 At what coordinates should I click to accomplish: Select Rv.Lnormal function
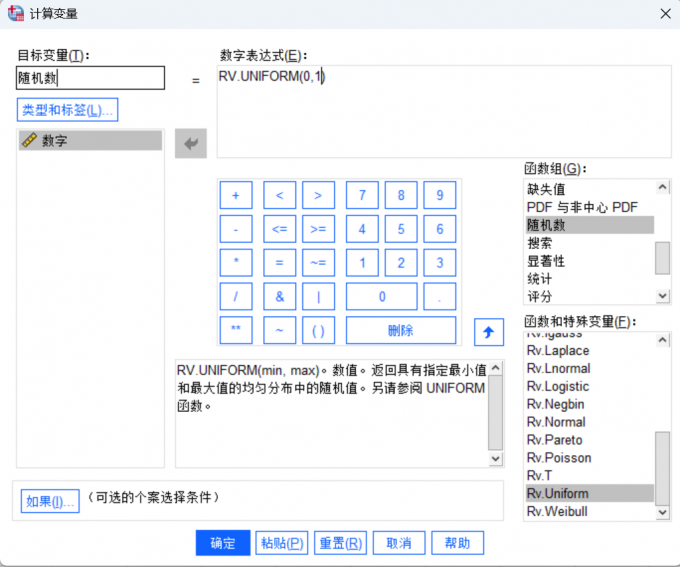[589, 368]
